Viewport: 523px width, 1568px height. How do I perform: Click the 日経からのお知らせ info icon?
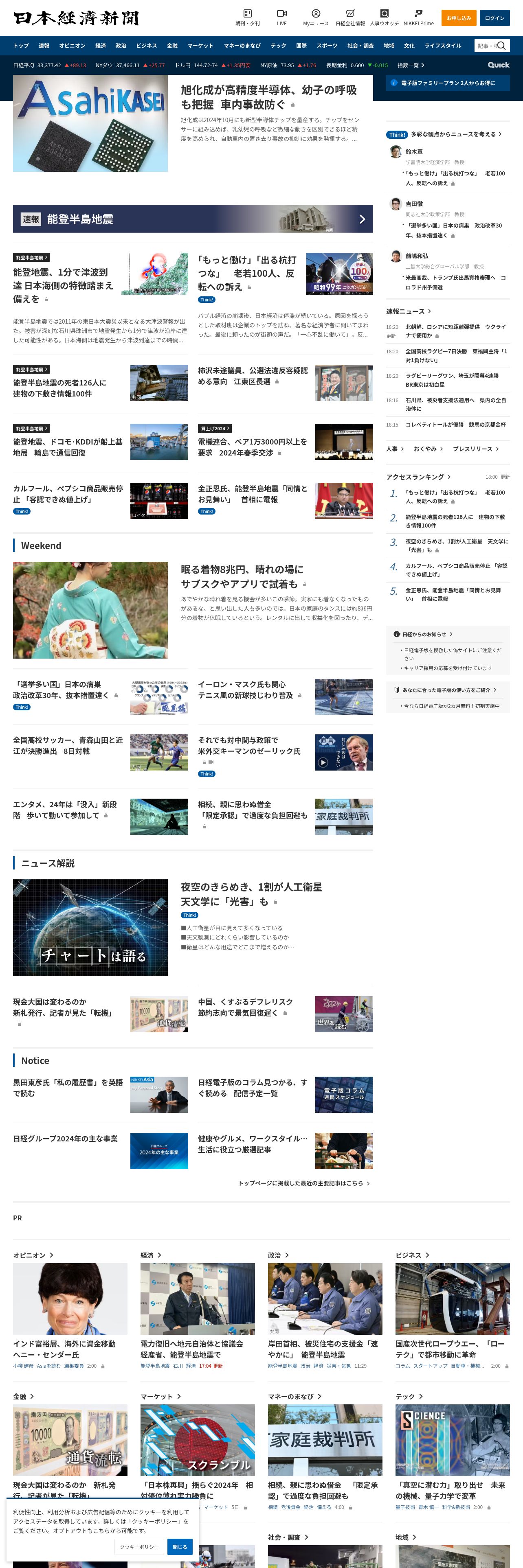point(396,634)
